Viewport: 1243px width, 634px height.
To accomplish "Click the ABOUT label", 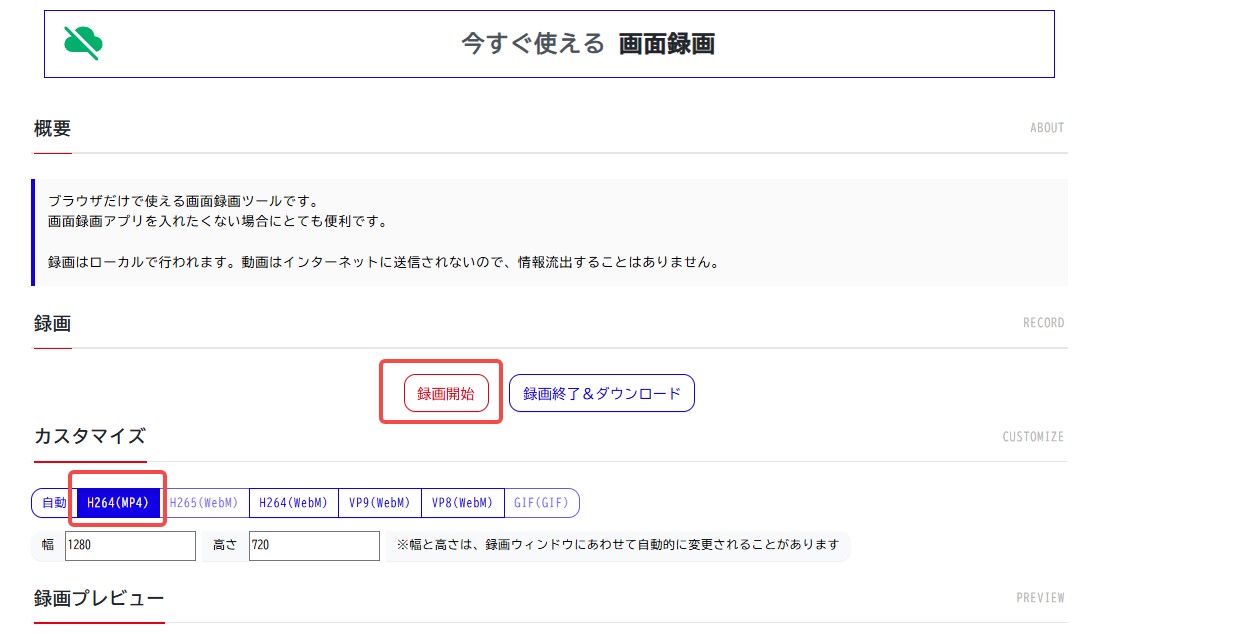I will pyautogui.click(x=1047, y=128).
